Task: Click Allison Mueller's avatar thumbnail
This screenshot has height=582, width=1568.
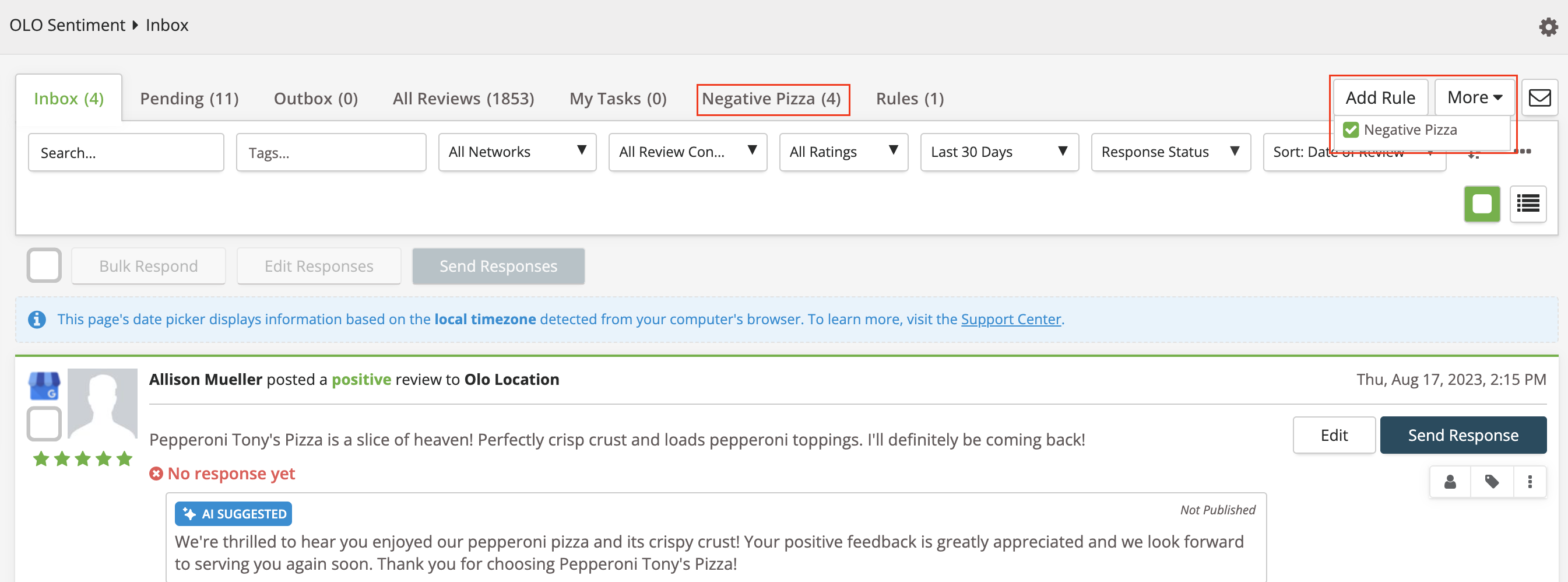Action: [x=102, y=403]
